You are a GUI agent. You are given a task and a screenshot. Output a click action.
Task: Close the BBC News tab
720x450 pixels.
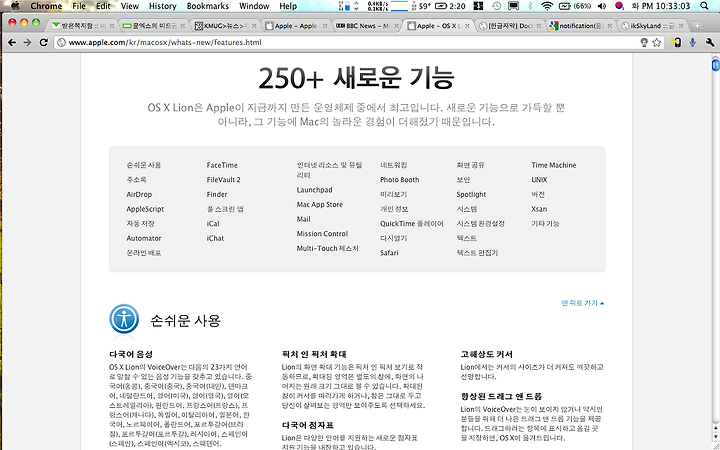(x=396, y=26)
